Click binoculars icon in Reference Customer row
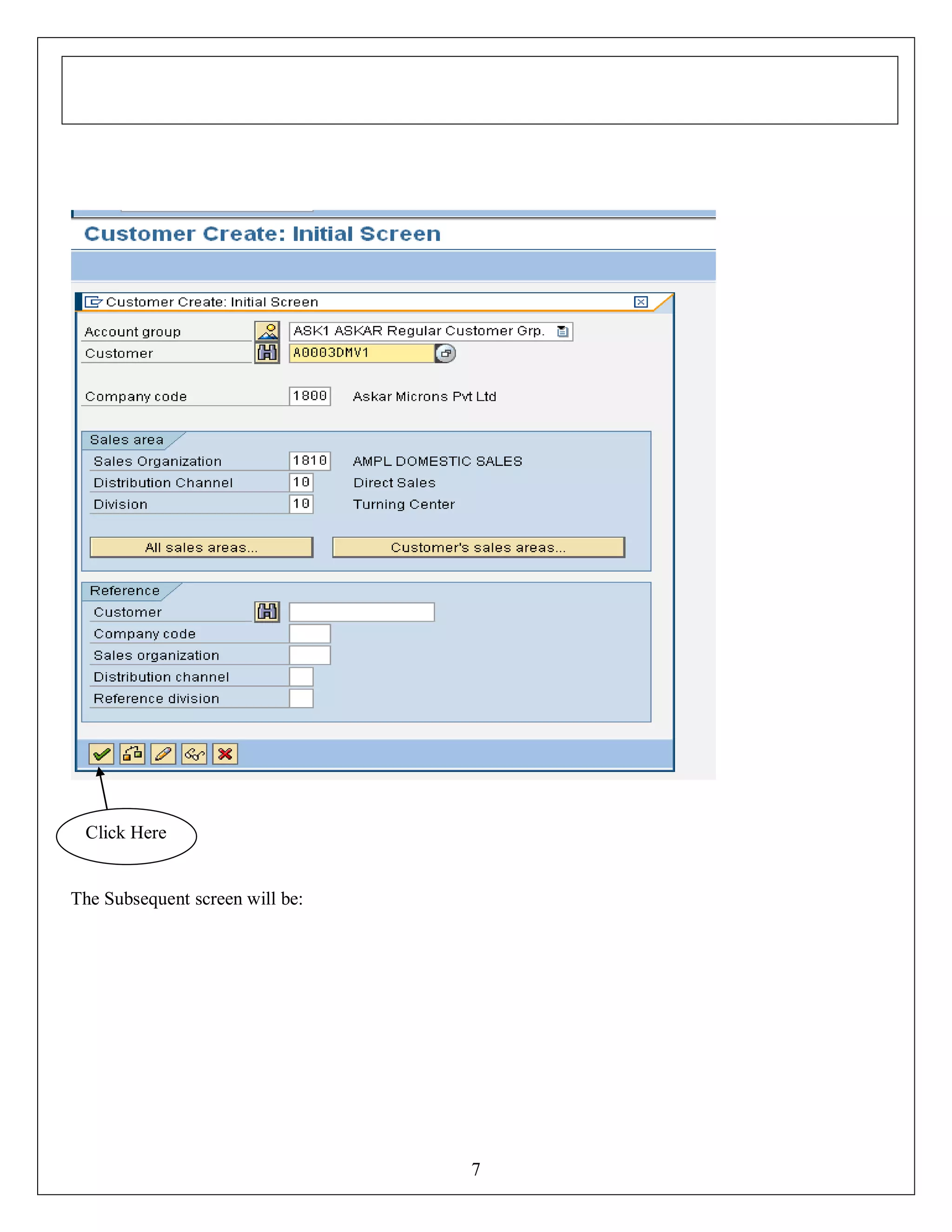Screen dimensions: 952x1232 (x=267, y=611)
